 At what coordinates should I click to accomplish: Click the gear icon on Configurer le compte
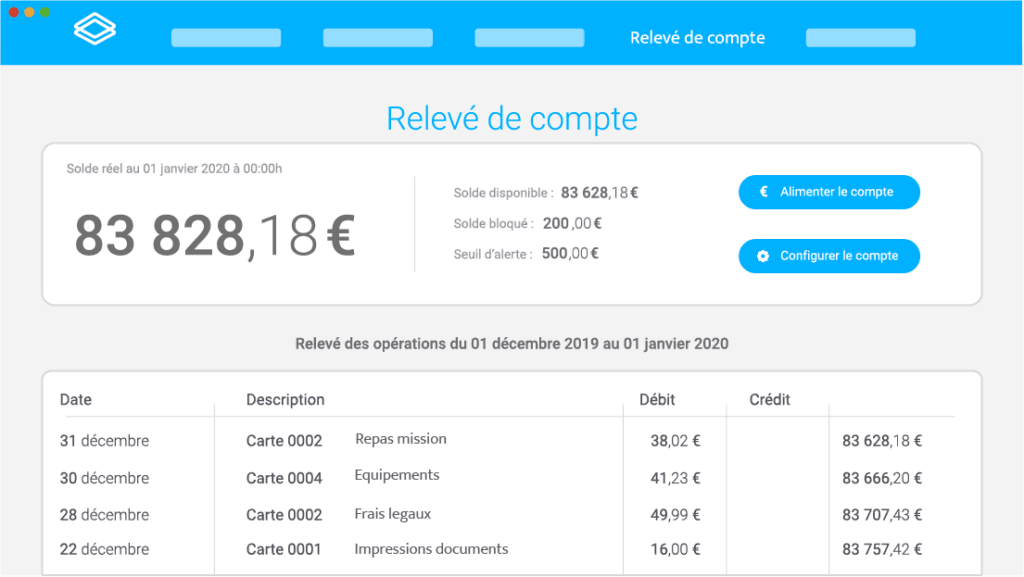point(763,255)
